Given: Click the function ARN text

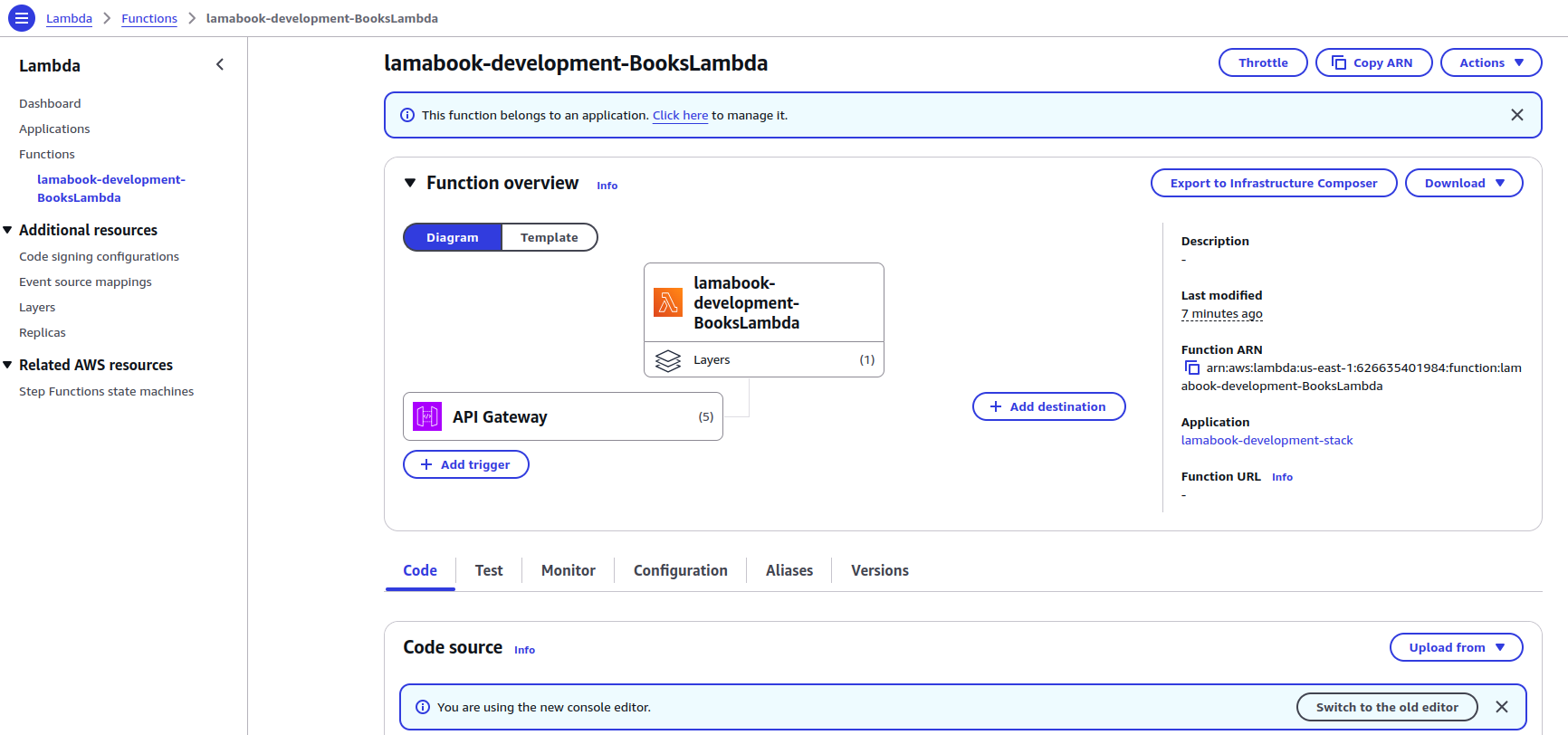Looking at the screenshot, I should point(1353,377).
